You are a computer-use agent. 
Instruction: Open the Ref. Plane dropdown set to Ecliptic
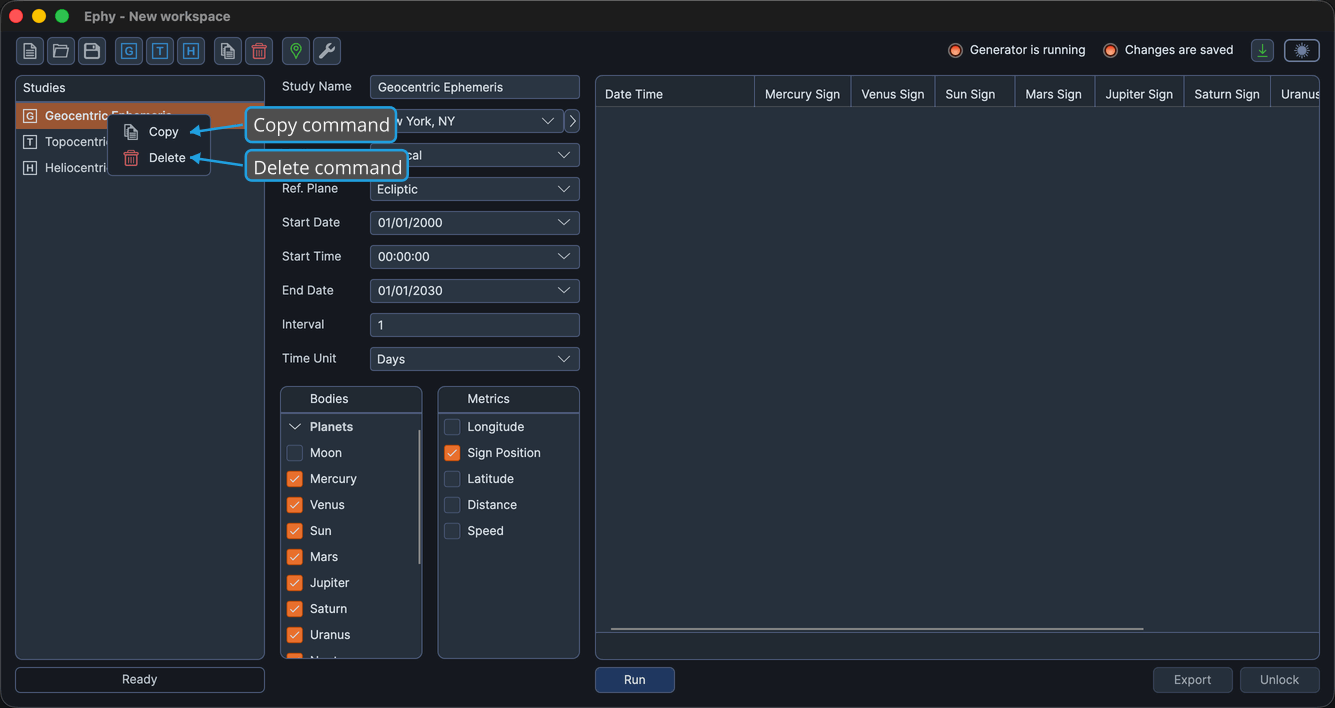point(475,189)
